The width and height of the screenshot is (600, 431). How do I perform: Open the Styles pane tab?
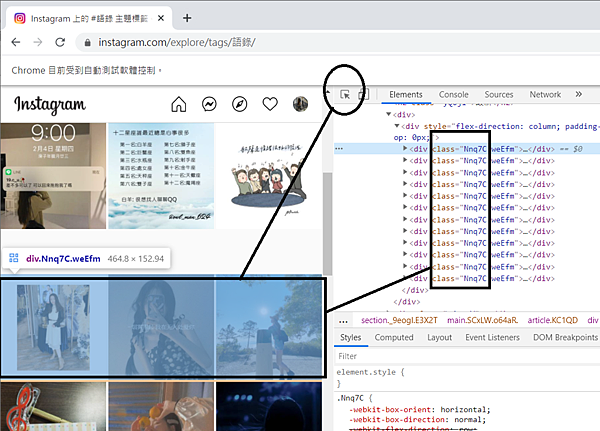(x=351, y=338)
